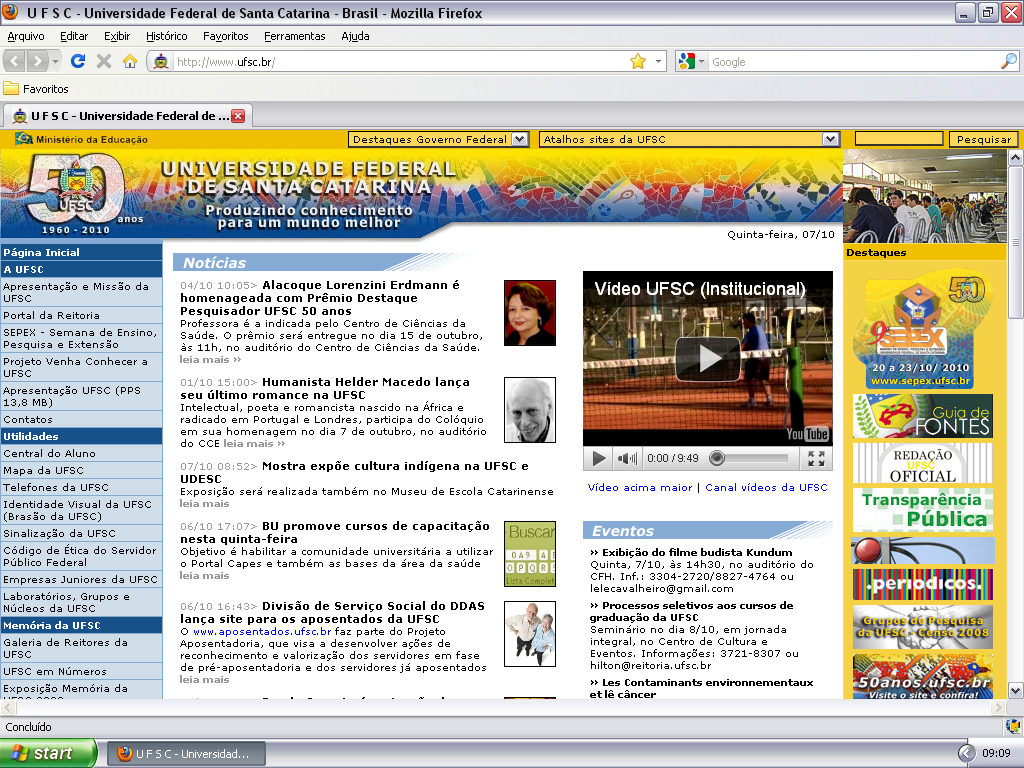Click the home icon in navigation toolbar
Image resolution: width=1024 pixels, height=768 pixels.
point(129,62)
